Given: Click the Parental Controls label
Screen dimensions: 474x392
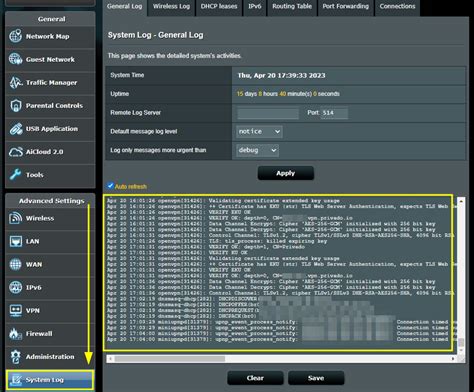Looking at the screenshot, I should pyautogui.click(x=54, y=105).
